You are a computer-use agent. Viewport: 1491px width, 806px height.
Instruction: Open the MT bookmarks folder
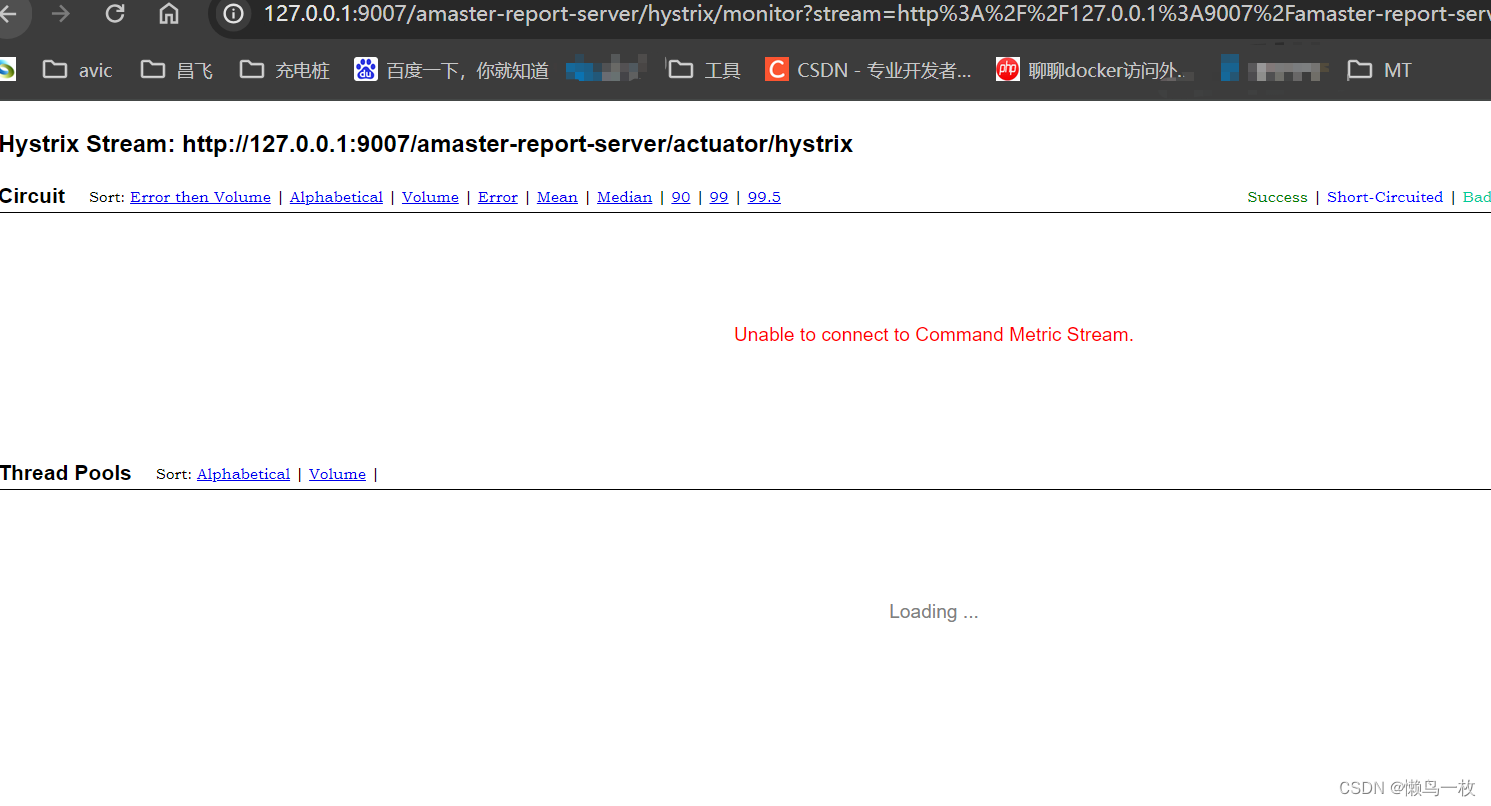point(1378,69)
